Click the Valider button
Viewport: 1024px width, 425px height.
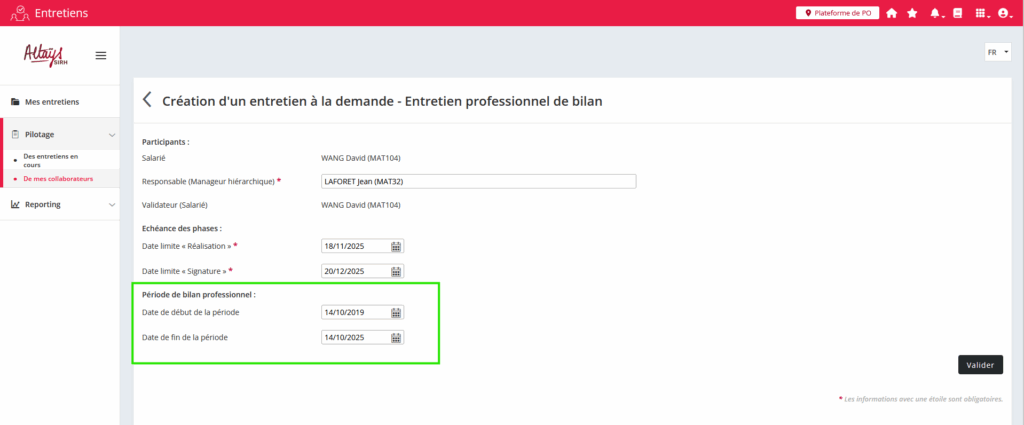click(x=980, y=365)
